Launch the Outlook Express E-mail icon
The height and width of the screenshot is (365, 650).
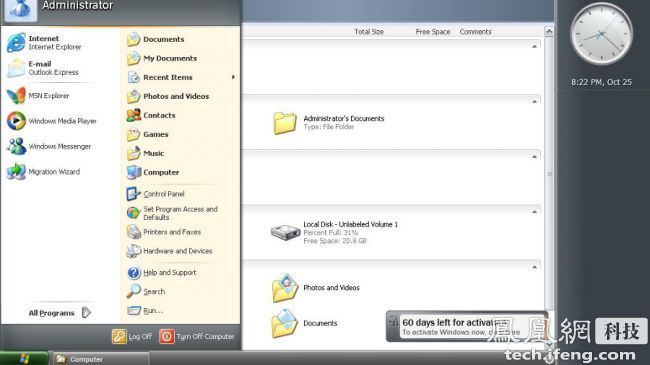pyautogui.click(x=16, y=68)
